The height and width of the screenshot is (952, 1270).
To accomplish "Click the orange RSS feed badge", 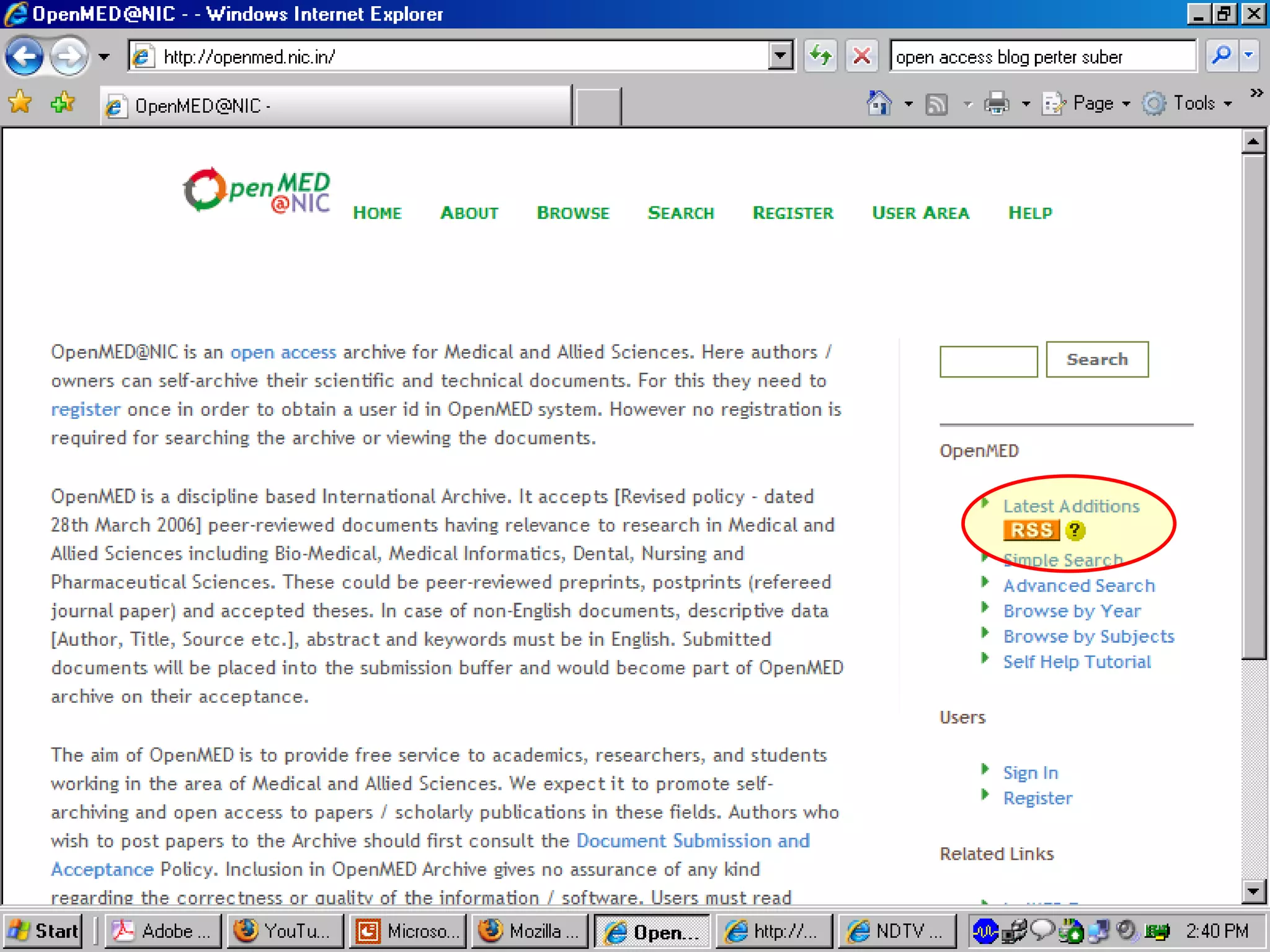I will (1031, 531).
